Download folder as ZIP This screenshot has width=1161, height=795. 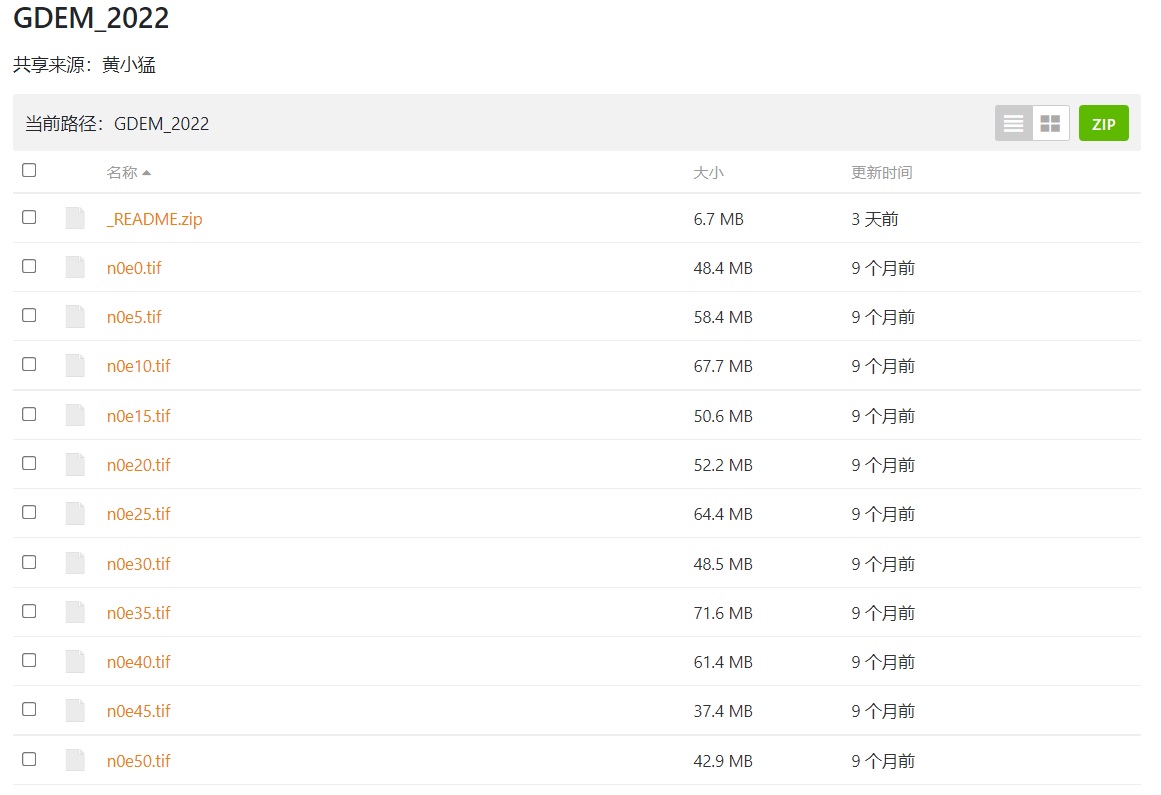[1103, 123]
